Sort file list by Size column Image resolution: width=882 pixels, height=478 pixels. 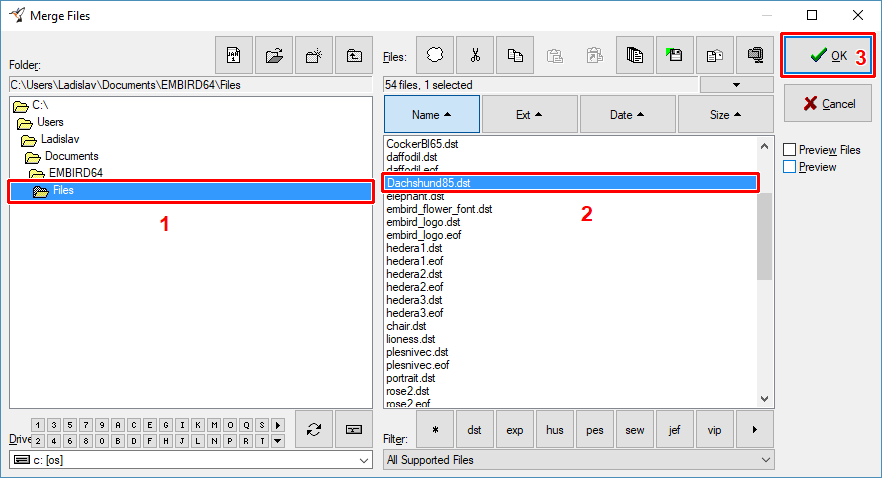pos(725,115)
